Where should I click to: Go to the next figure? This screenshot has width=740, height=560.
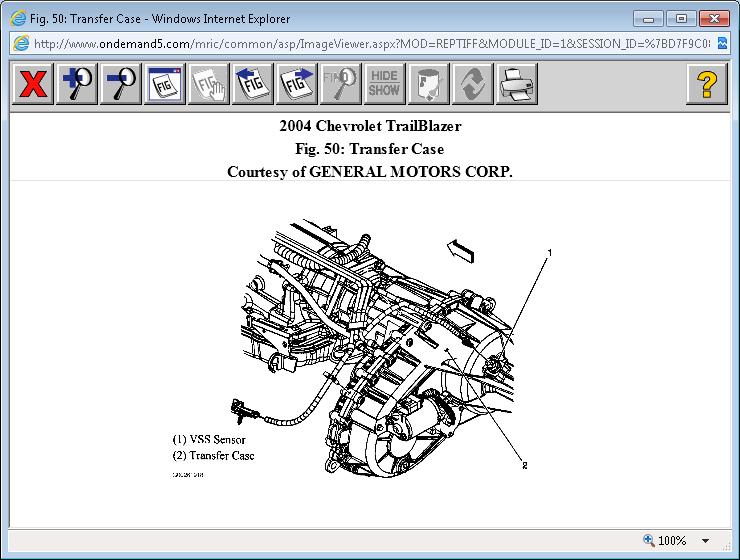click(297, 84)
